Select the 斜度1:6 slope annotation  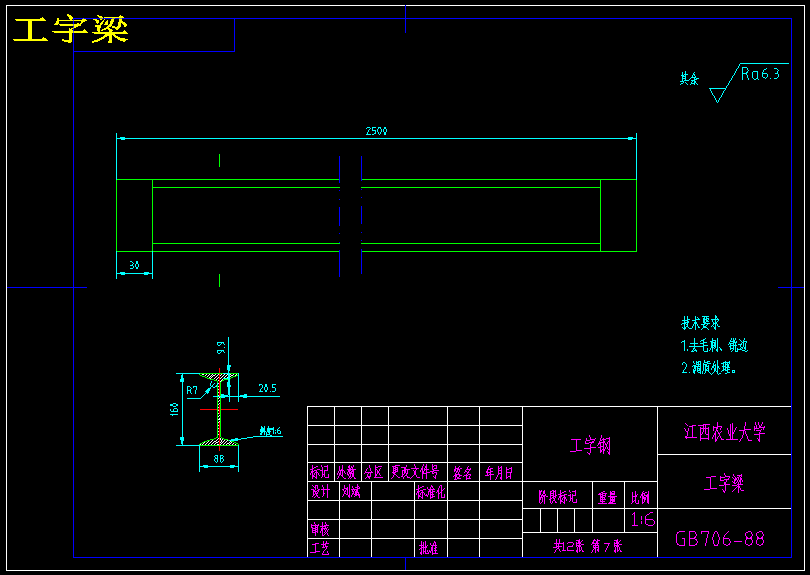pyautogui.click(x=270, y=431)
